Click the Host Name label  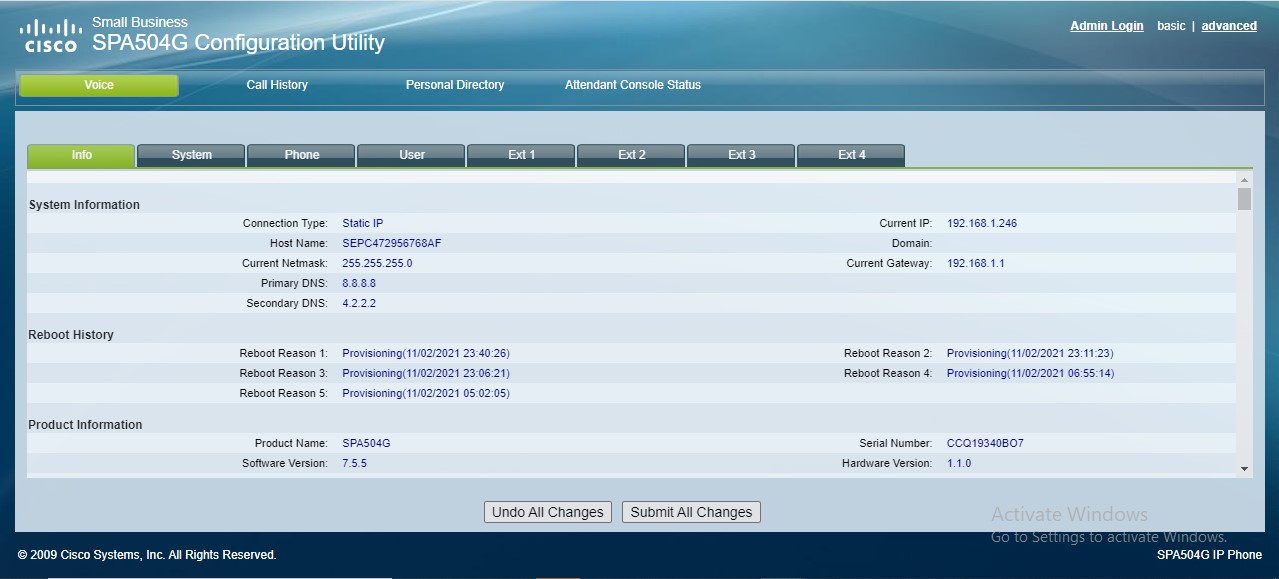coord(299,243)
